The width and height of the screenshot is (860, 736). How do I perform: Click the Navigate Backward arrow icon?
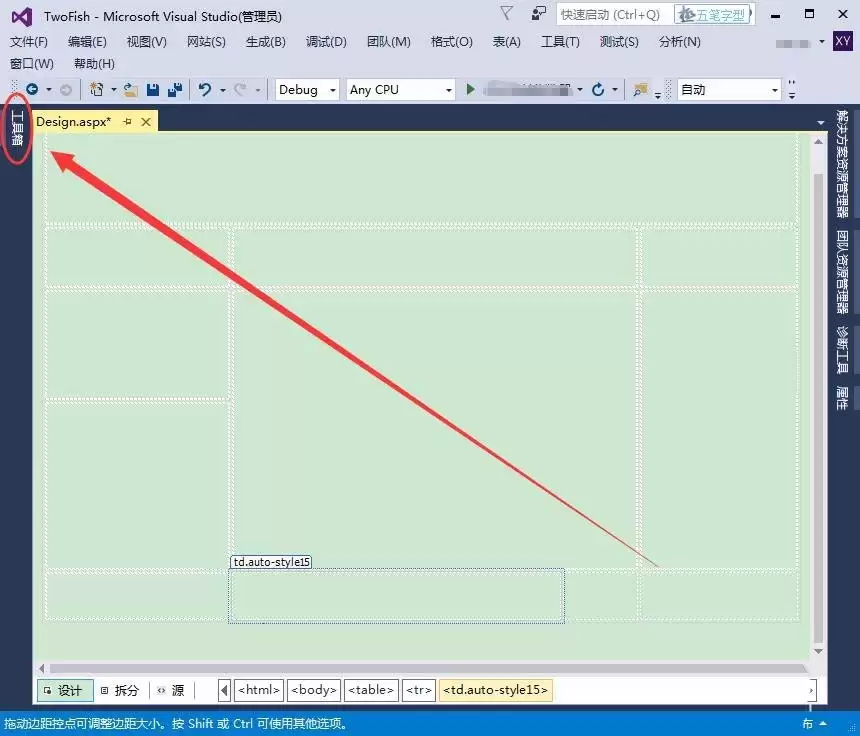[31, 90]
